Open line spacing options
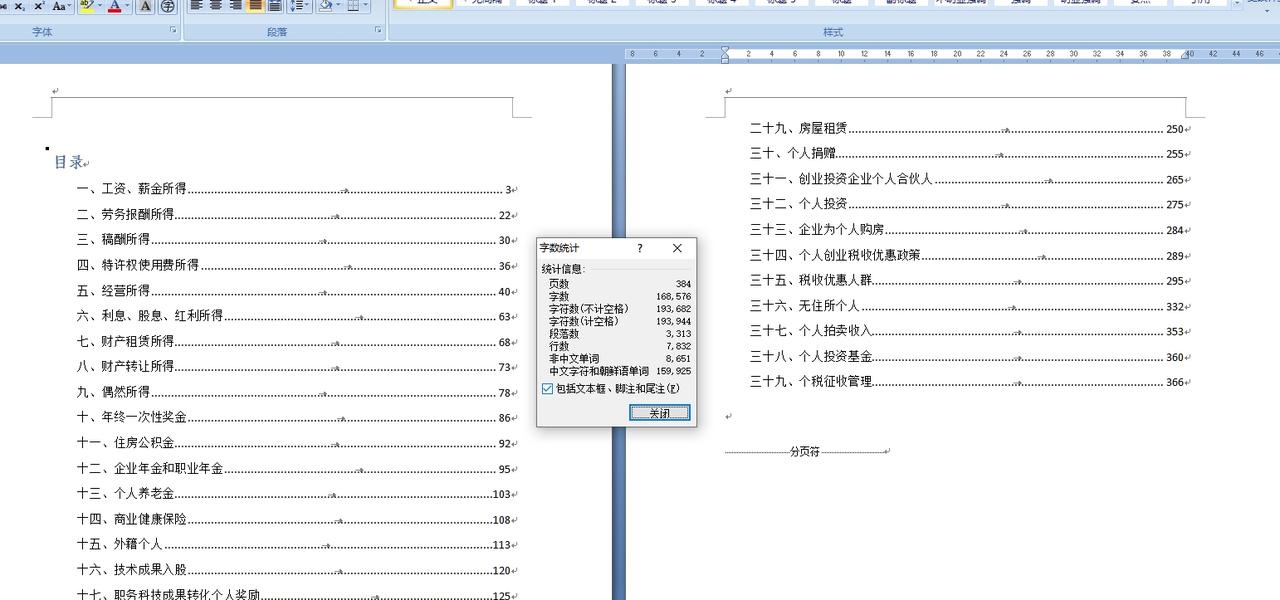1280x600 pixels. tap(299, 6)
